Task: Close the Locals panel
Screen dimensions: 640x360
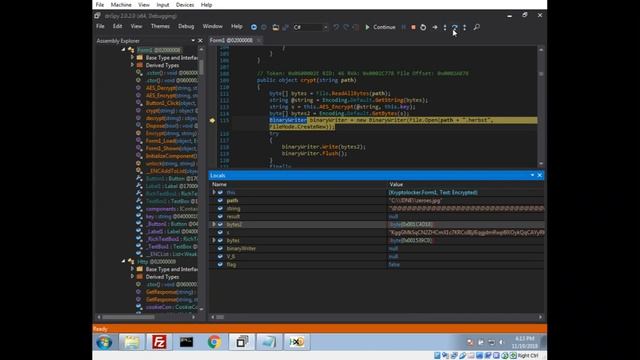Action: pyautogui.click(x=540, y=175)
